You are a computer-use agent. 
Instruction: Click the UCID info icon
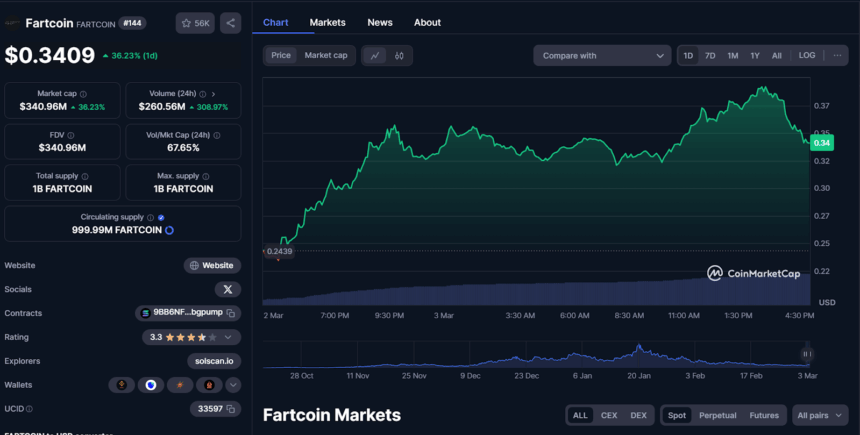click(x=29, y=409)
